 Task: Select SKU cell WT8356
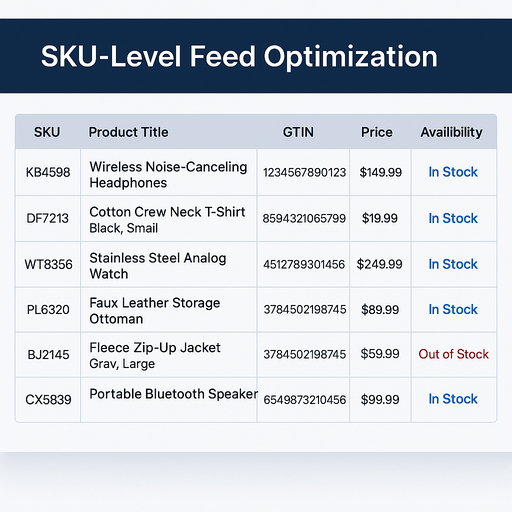tap(48, 264)
